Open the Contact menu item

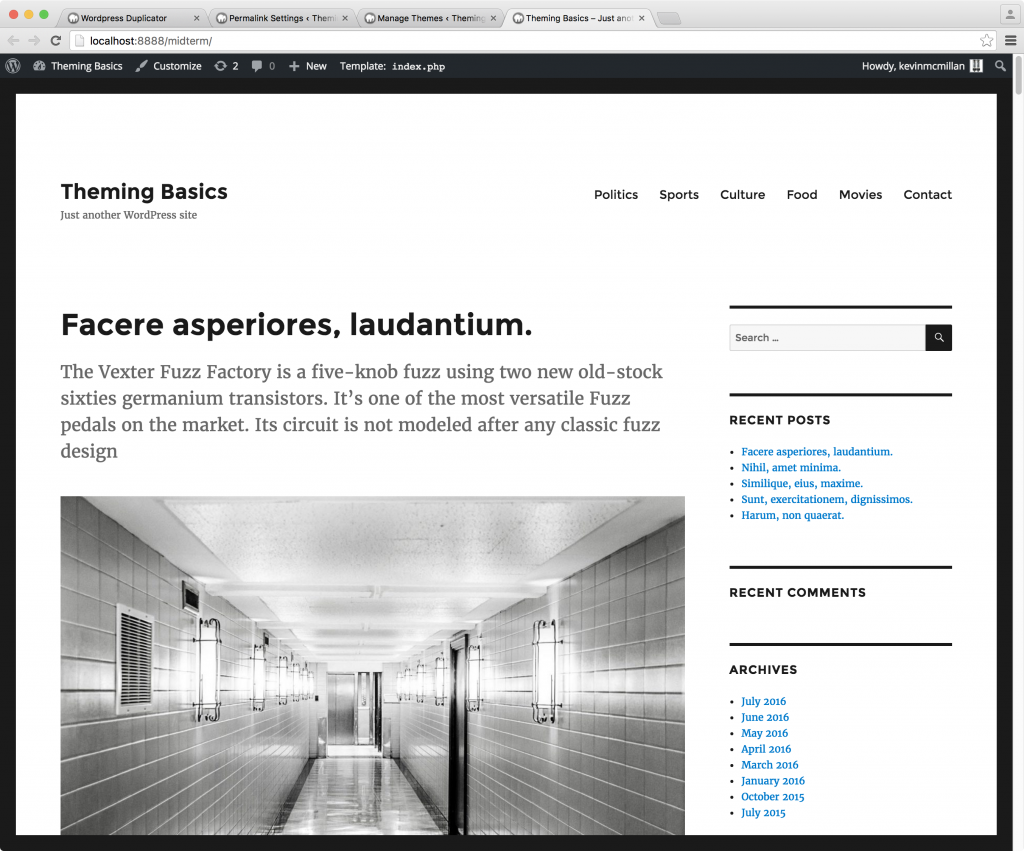927,195
